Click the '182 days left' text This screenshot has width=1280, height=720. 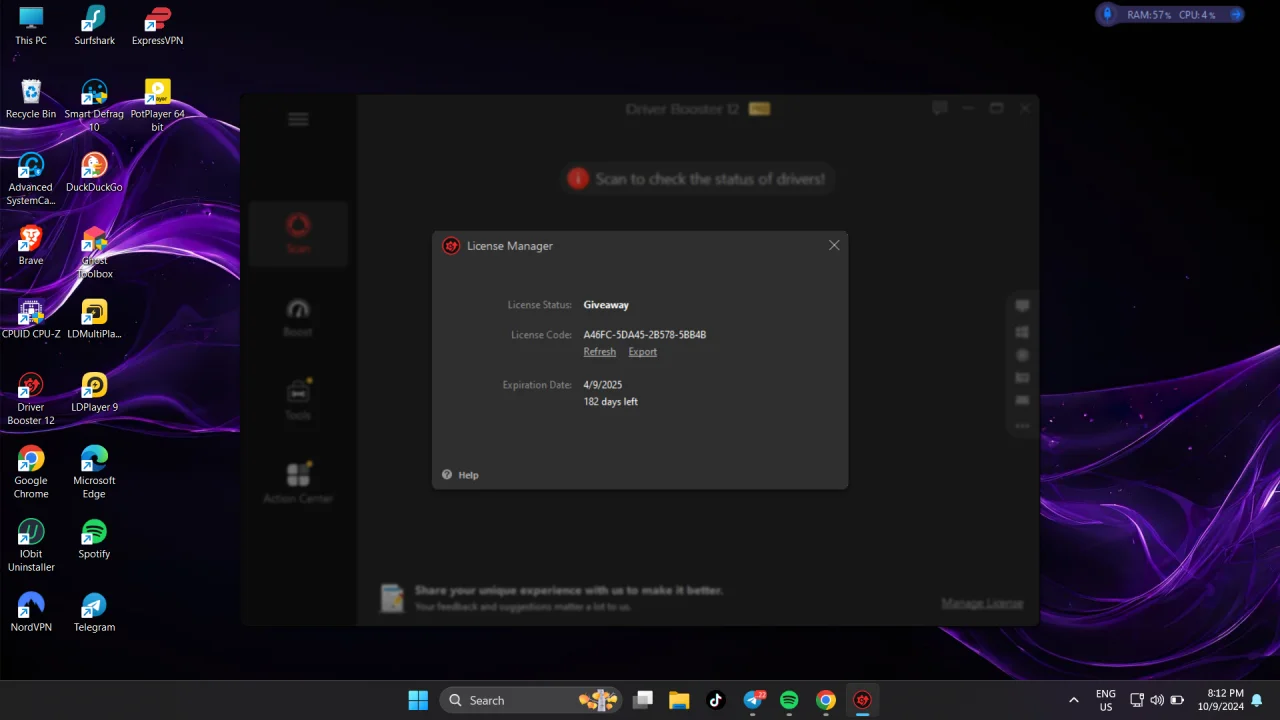pos(611,402)
